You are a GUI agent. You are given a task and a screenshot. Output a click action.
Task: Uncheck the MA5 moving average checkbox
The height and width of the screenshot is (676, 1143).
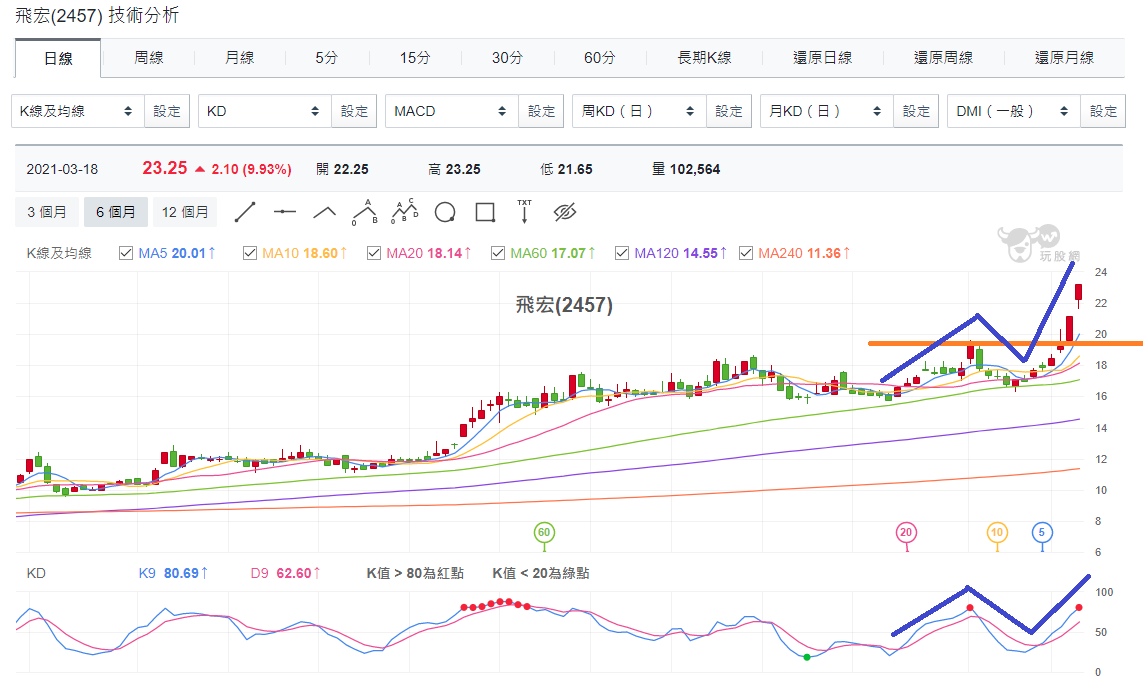click(126, 253)
